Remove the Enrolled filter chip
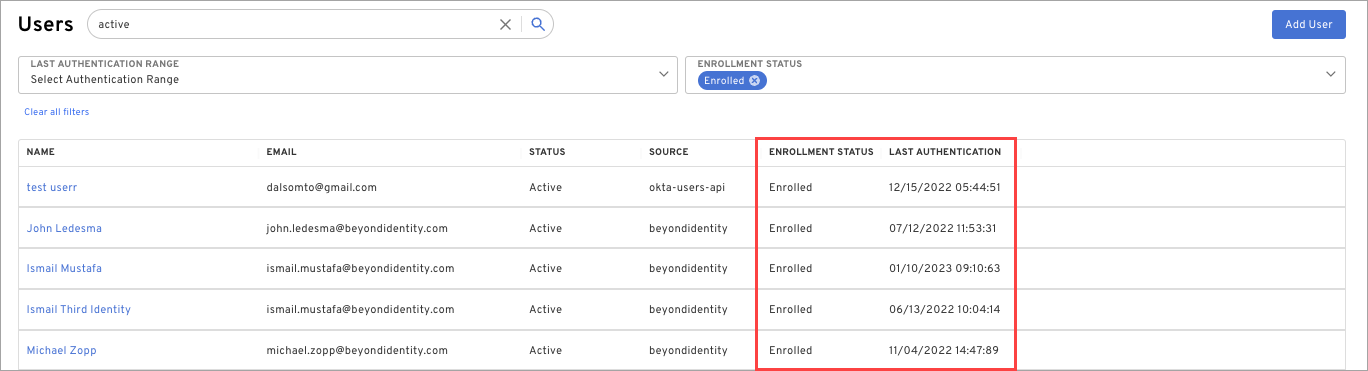Screen dimensions: 1368x371 (x=754, y=80)
